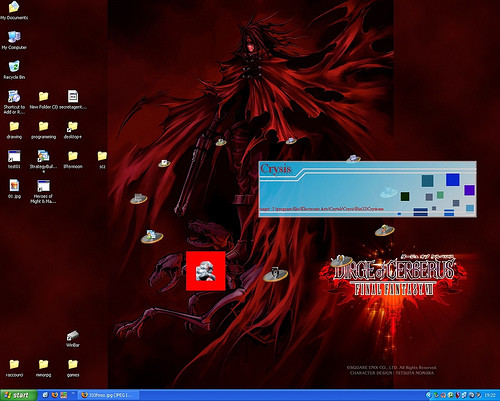This screenshot has width=500, height=401.
Task: Select the secretagent file icon
Action: [73, 99]
